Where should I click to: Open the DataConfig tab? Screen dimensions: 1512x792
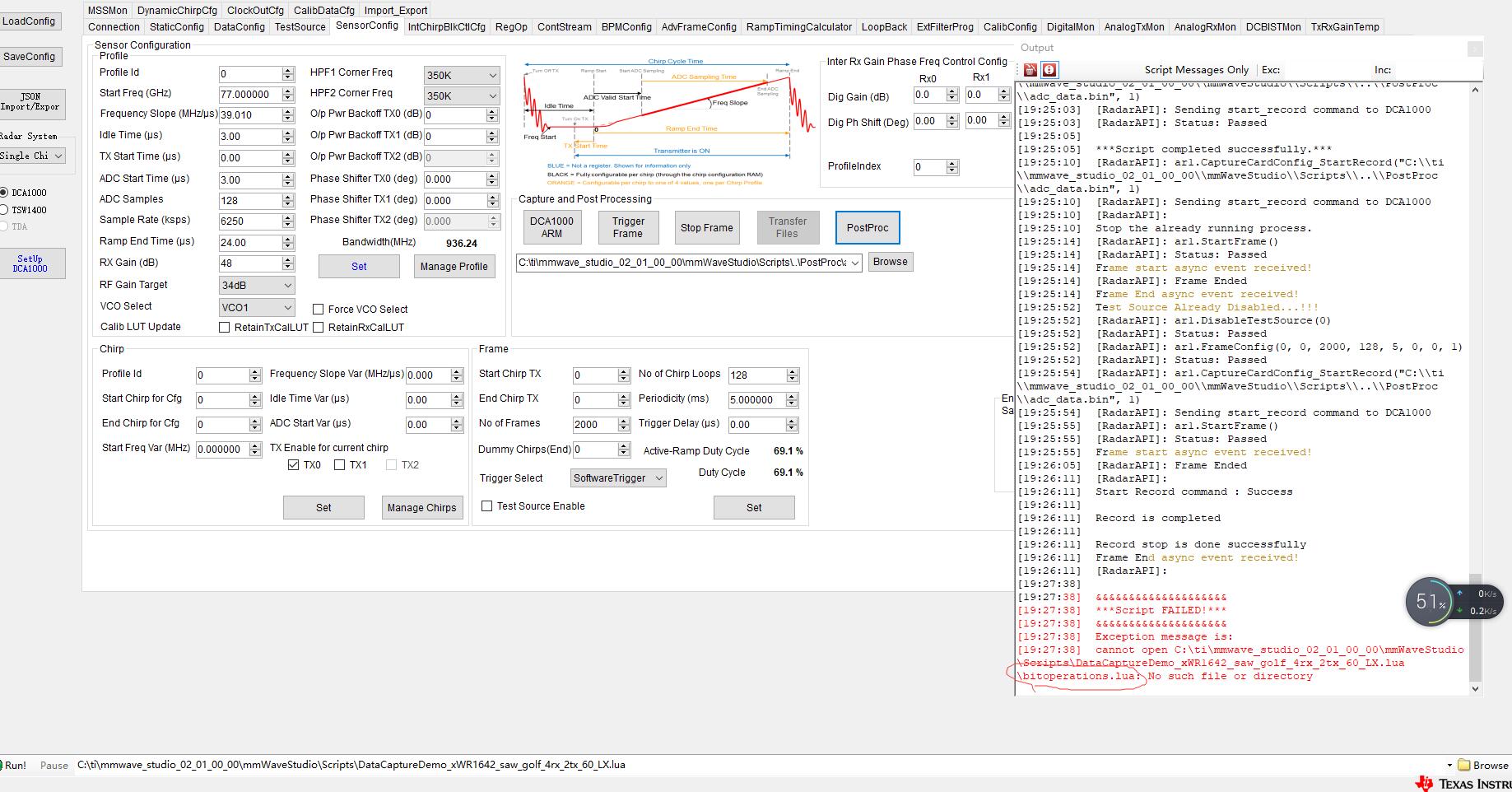(240, 27)
